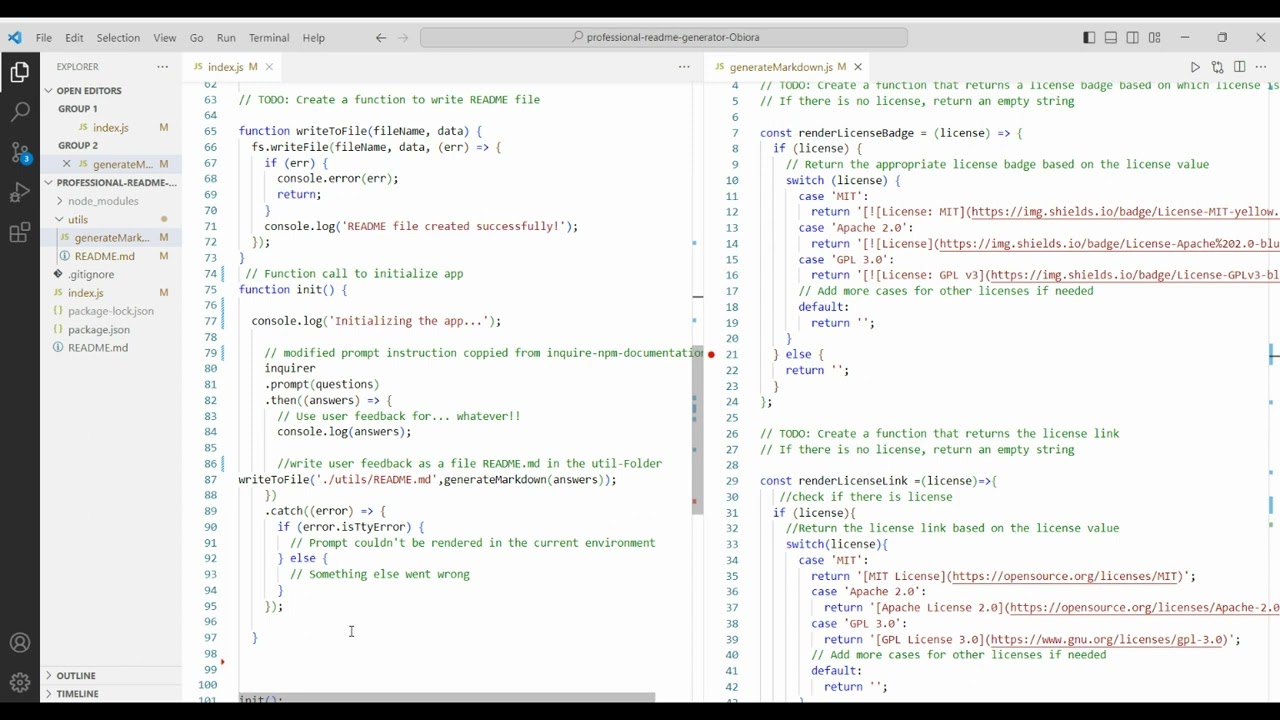Follow the shields.io License-MIT-yellow badge link
The width and height of the screenshot is (1280, 720).
click(1125, 212)
